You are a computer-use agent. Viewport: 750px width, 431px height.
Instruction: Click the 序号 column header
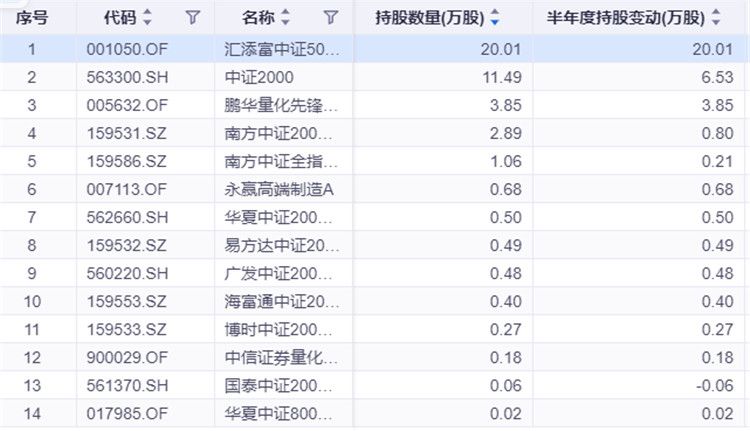click(32, 18)
